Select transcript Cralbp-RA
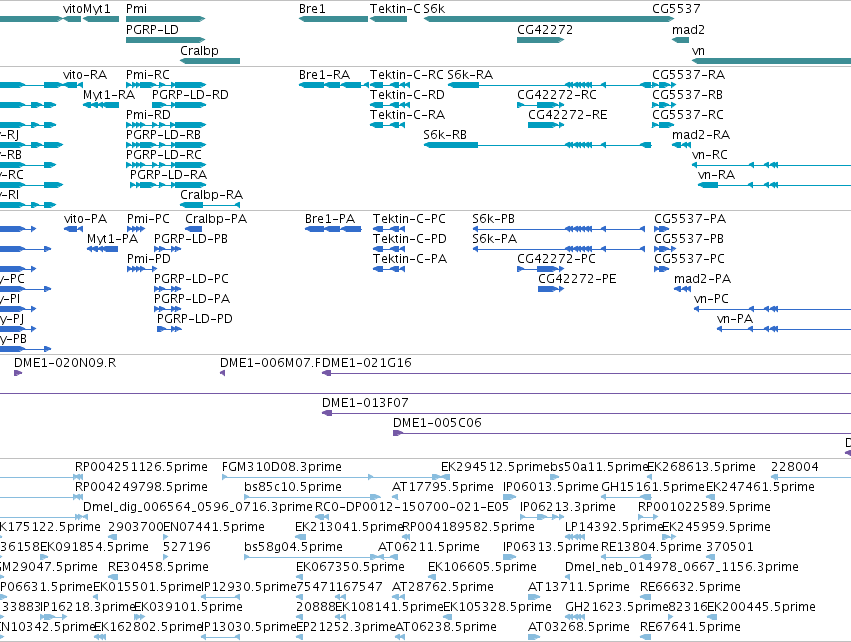The image size is (851, 642). pyautogui.click(x=211, y=195)
